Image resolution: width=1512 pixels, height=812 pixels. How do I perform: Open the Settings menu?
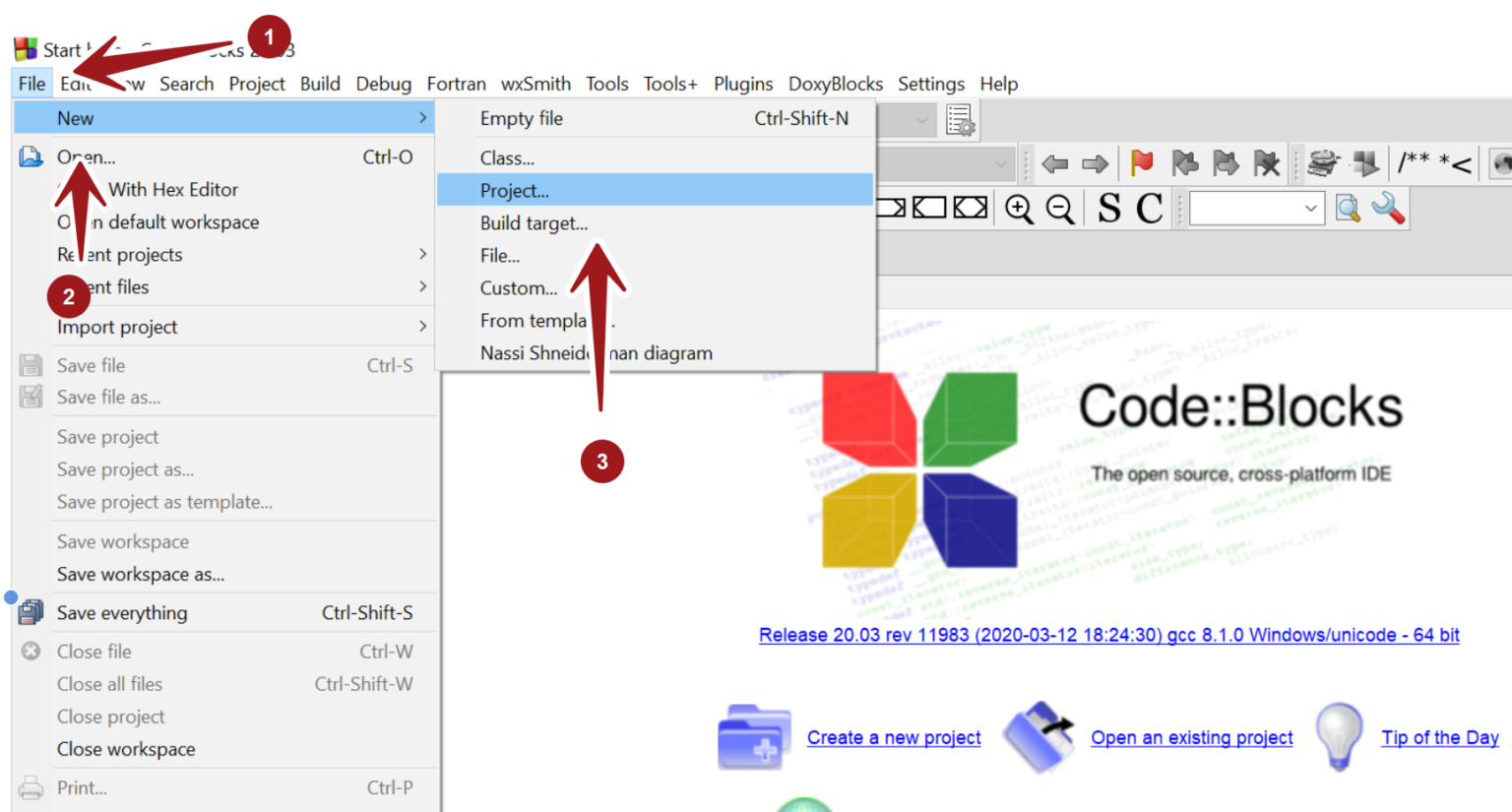[930, 84]
